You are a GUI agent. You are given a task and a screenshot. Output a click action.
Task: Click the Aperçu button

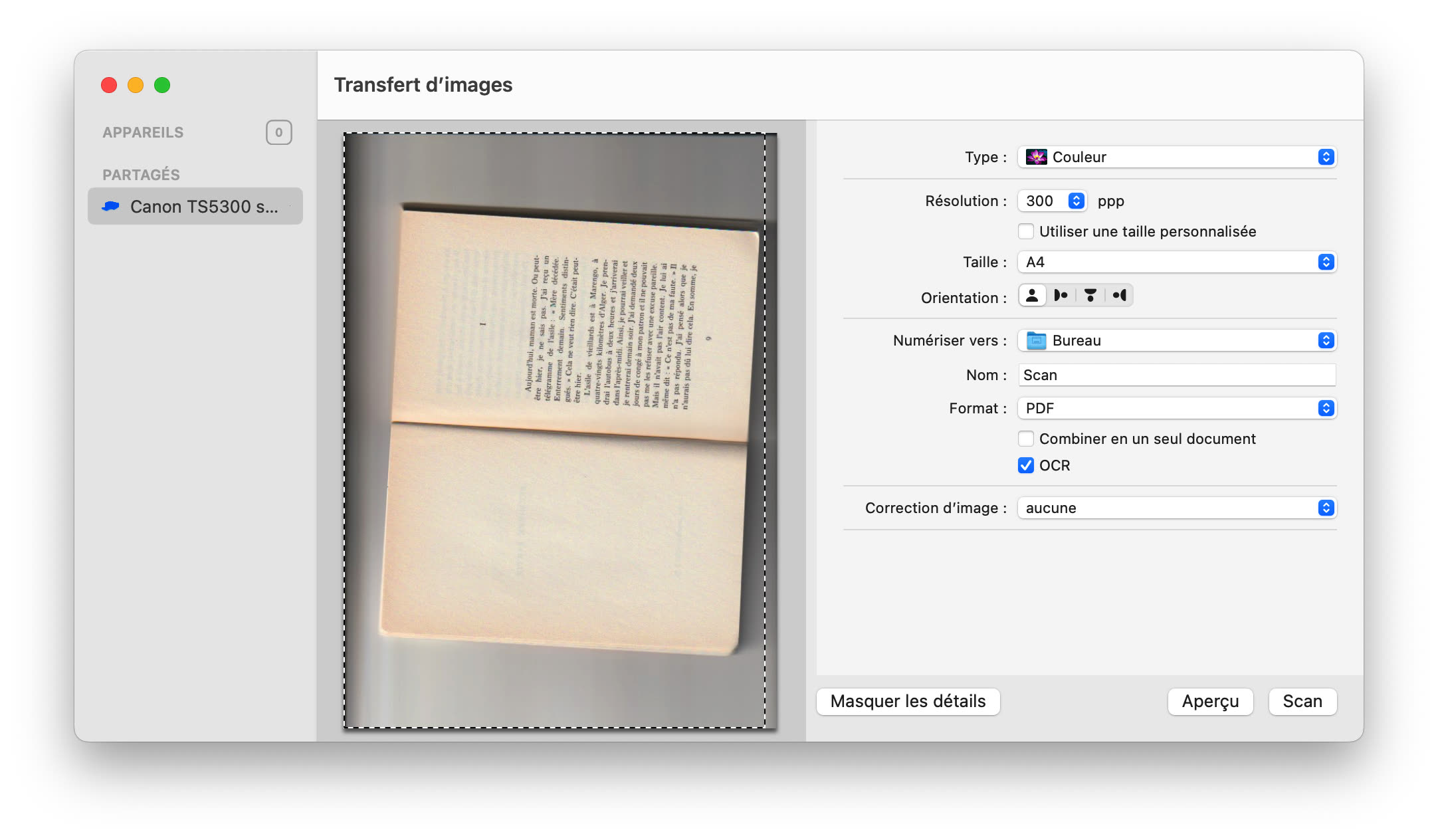click(x=1210, y=701)
